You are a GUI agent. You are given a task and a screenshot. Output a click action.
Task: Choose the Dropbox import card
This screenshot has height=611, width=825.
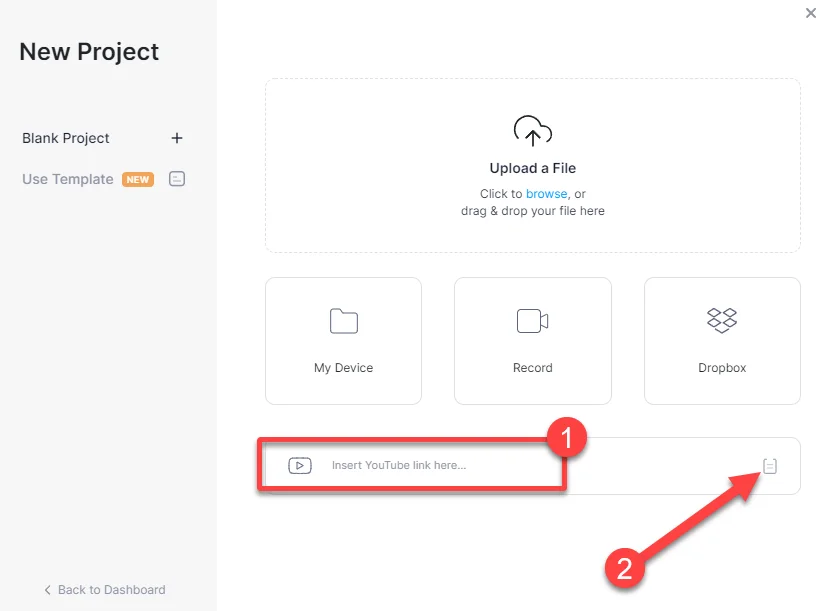click(722, 341)
